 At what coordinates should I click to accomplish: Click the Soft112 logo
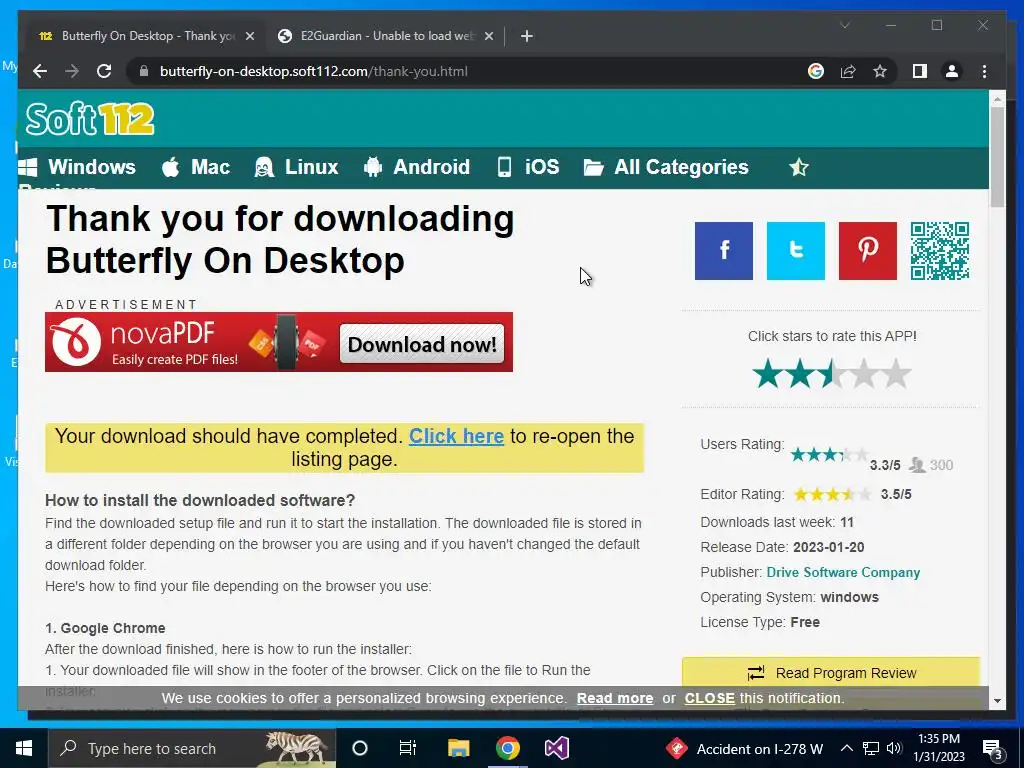tap(90, 119)
